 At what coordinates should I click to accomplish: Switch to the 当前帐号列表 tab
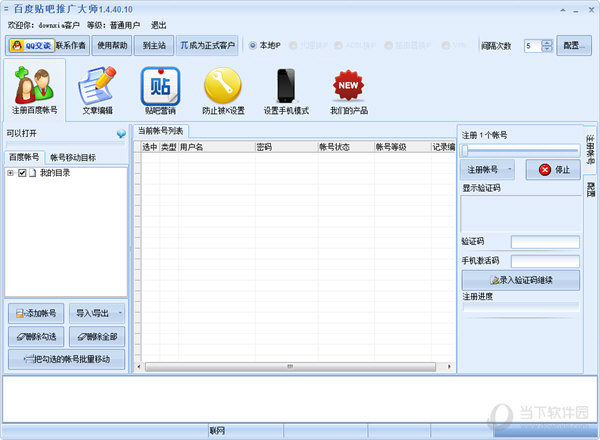[160, 131]
